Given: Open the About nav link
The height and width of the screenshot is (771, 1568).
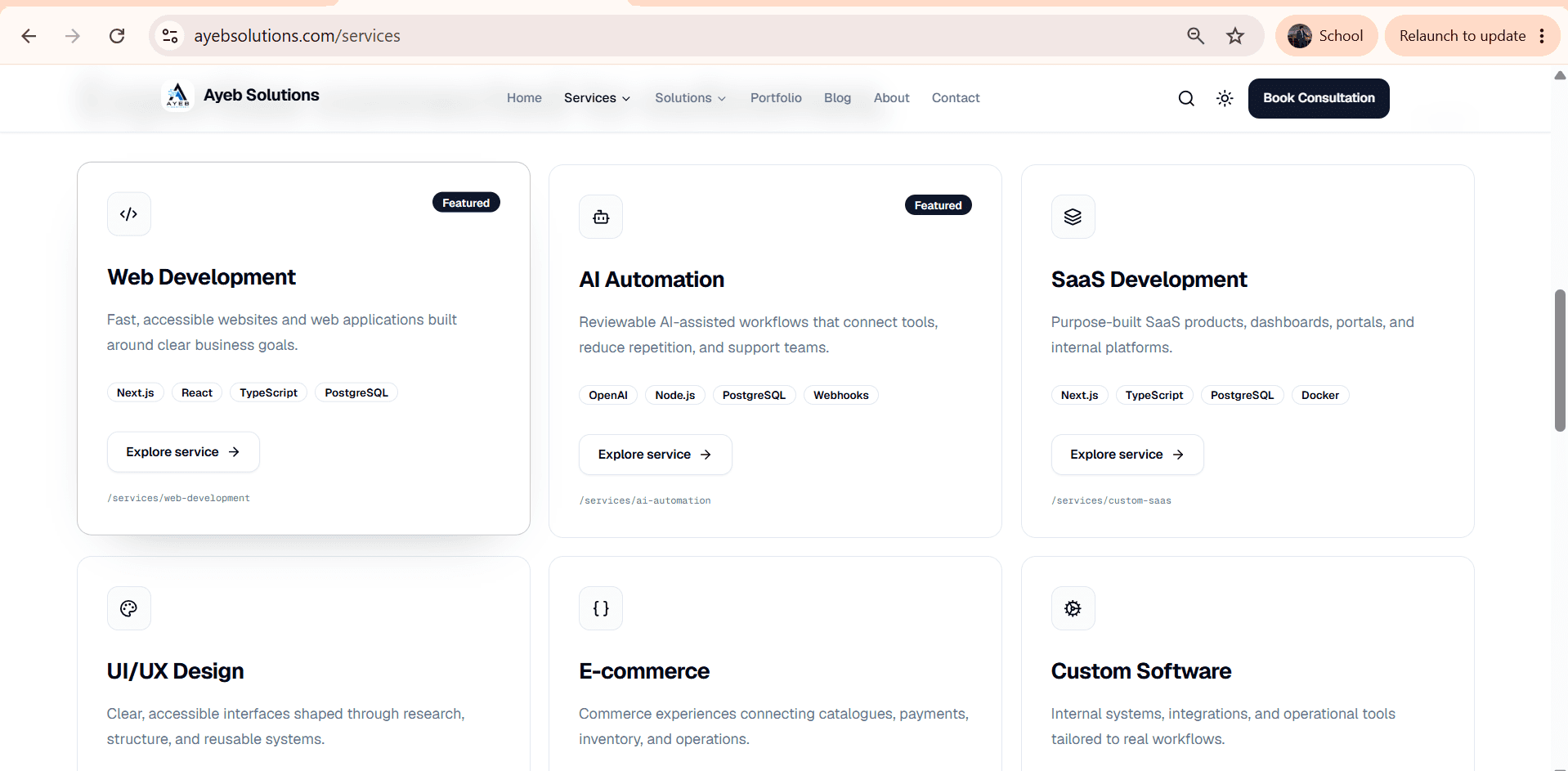Looking at the screenshot, I should [x=891, y=98].
